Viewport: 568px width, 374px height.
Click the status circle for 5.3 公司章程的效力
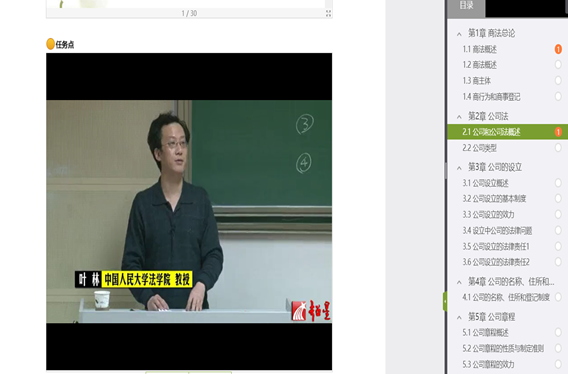(558, 364)
